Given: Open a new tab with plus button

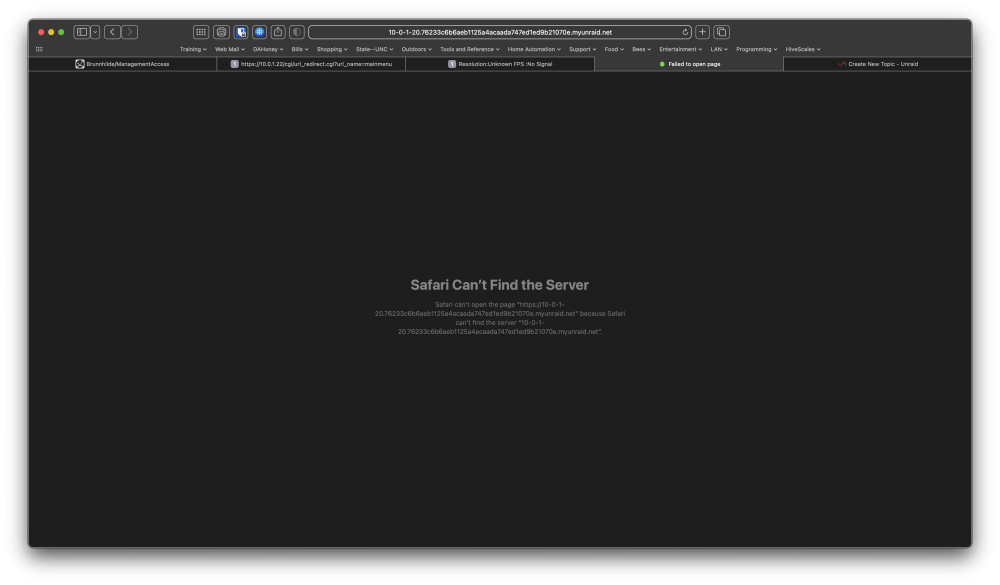Looking at the screenshot, I should pyautogui.click(x=702, y=32).
